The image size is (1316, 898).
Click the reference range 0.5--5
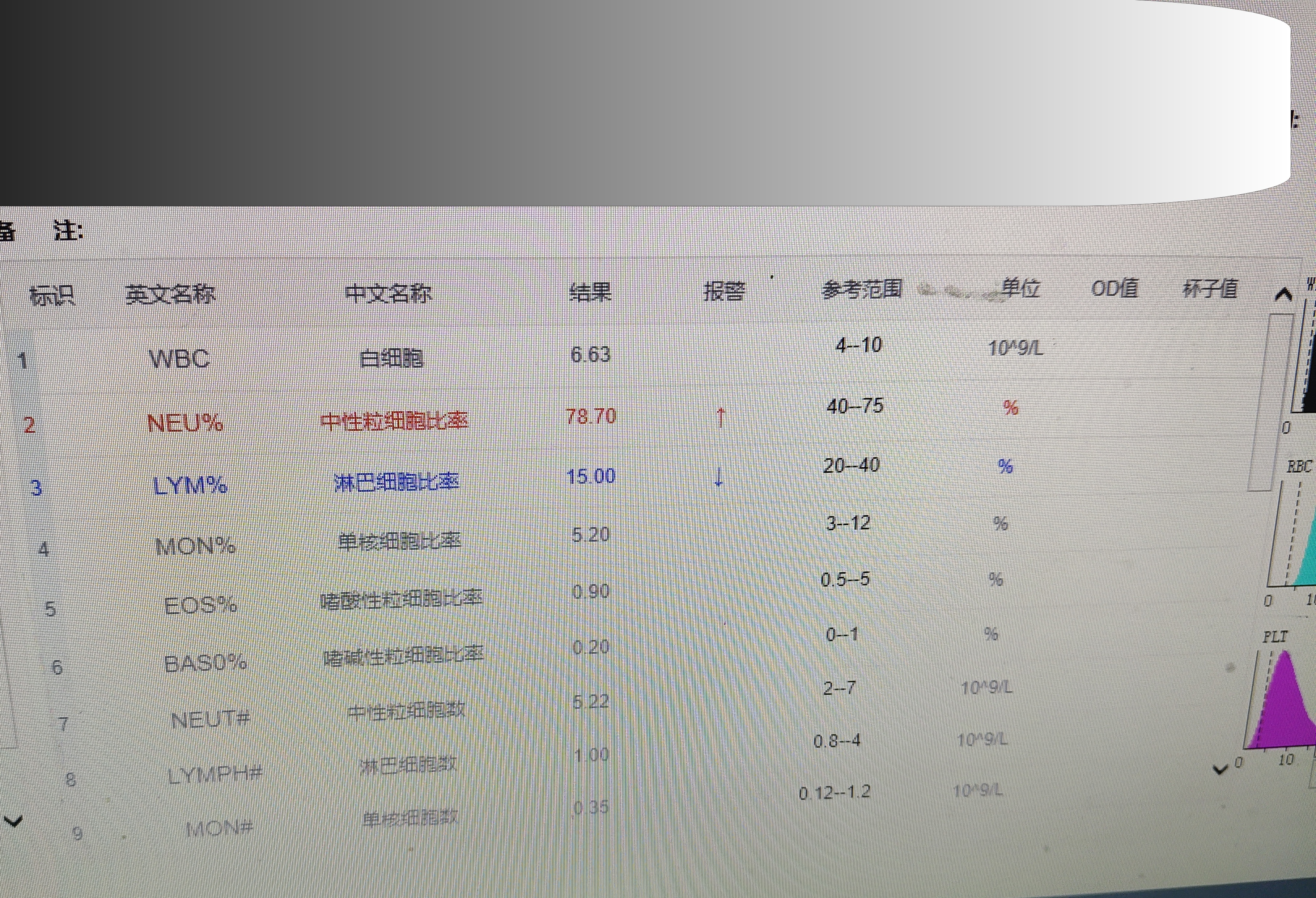[845, 579]
